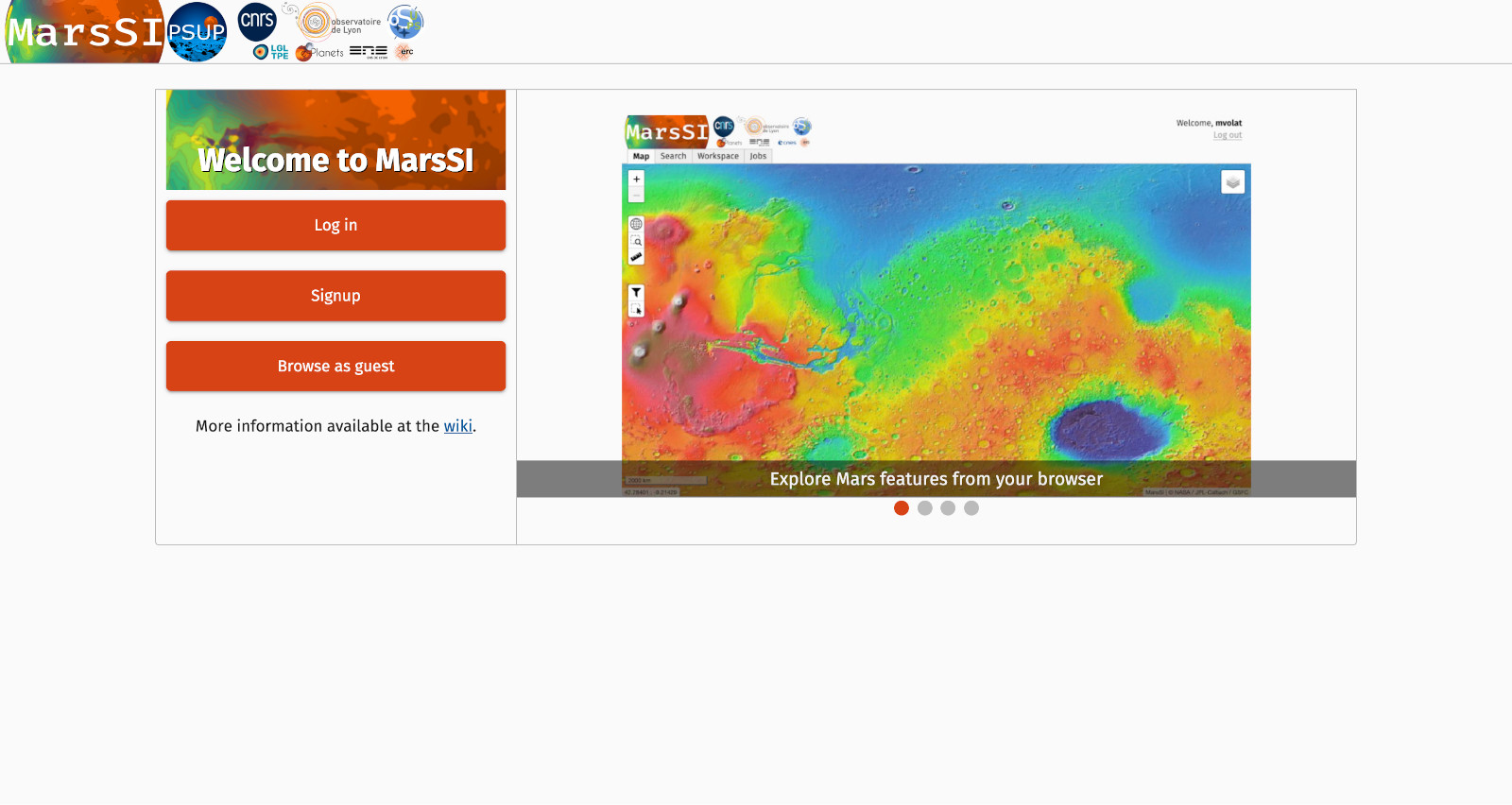This screenshot has height=805, width=1512.
Task: Click the ENS de Lyon logo
Action: (x=369, y=52)
